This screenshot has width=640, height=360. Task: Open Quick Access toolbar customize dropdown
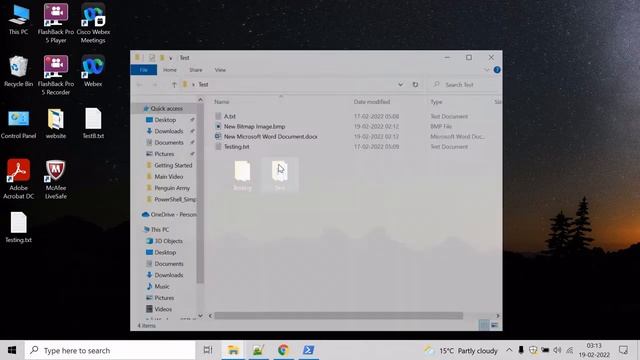click(x=171, y=58)
